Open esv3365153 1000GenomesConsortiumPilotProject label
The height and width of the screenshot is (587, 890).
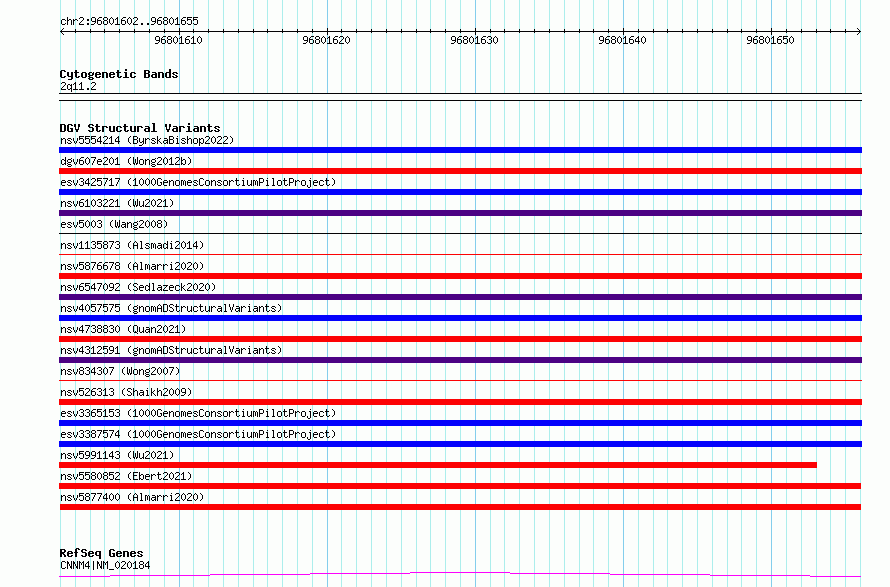tap(198, 413)
